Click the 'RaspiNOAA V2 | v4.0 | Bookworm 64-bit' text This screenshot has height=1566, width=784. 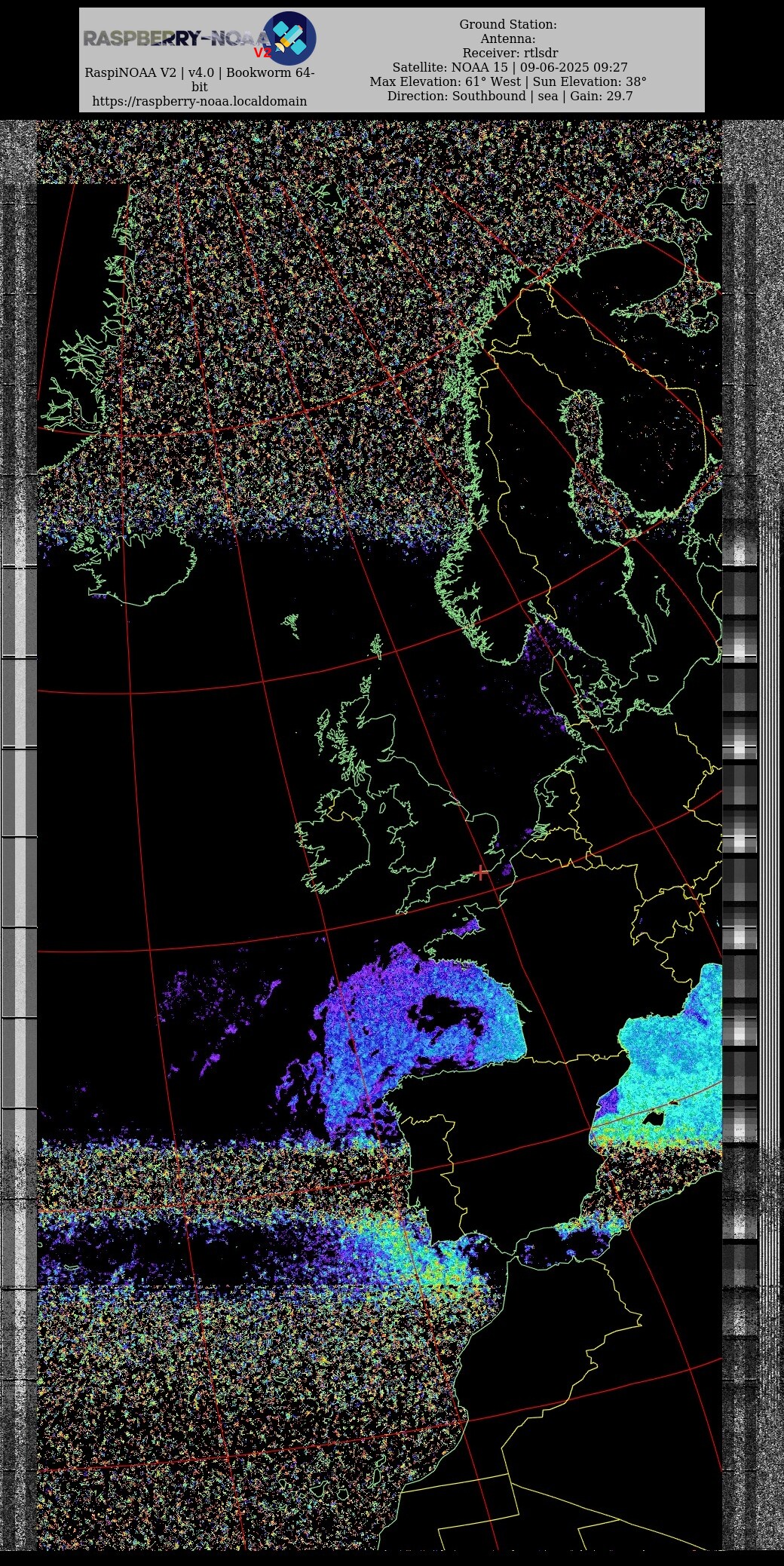coord(200,80)
